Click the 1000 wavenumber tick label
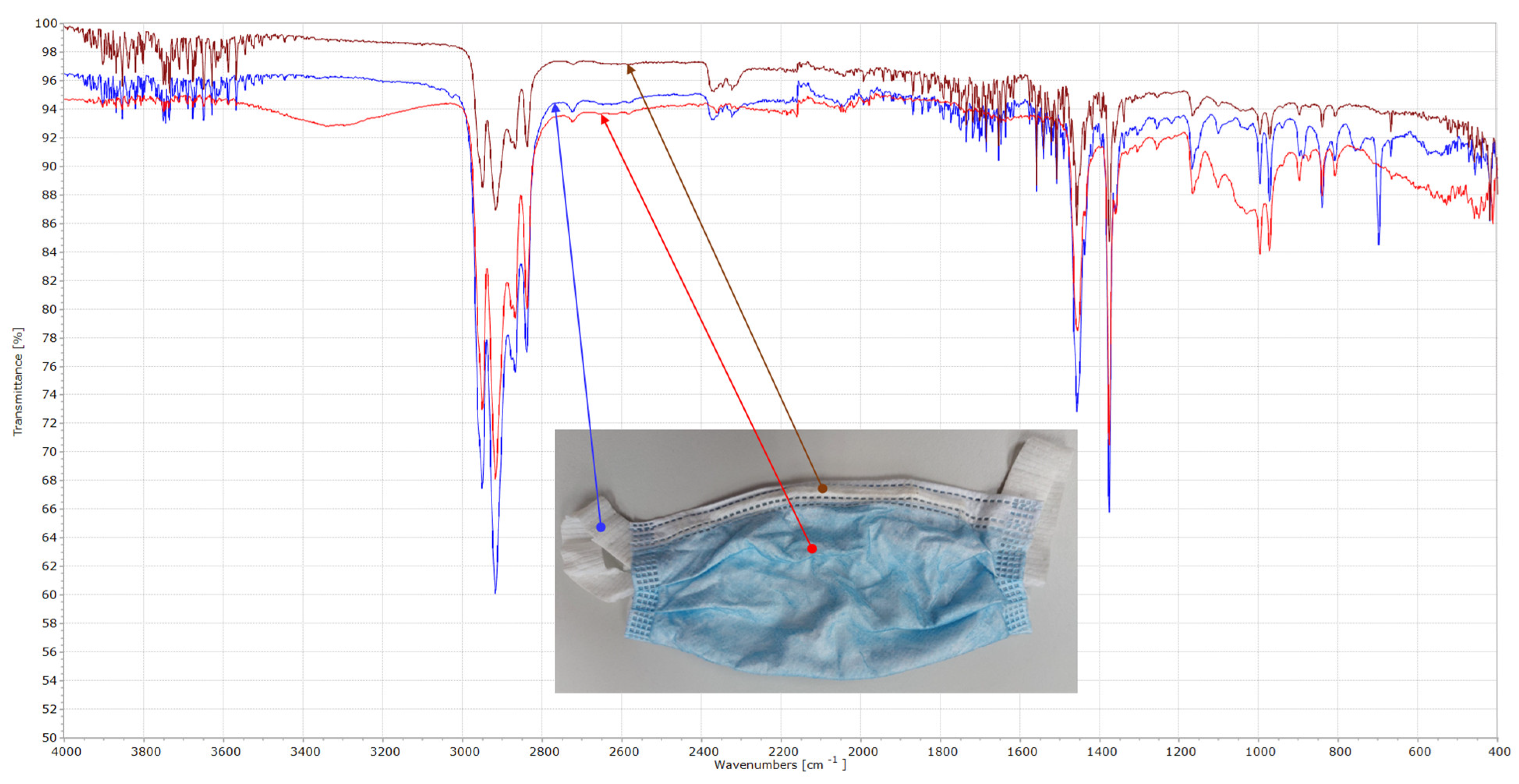 (1261, 752)
